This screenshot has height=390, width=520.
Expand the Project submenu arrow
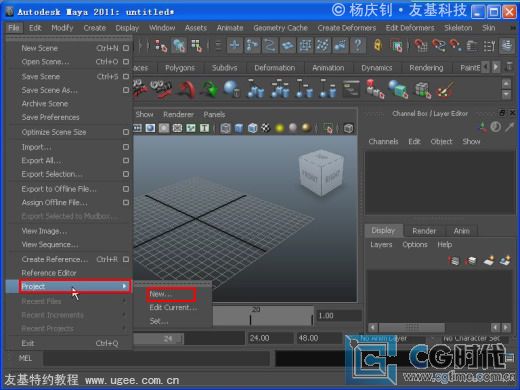[x=124, y=286]
